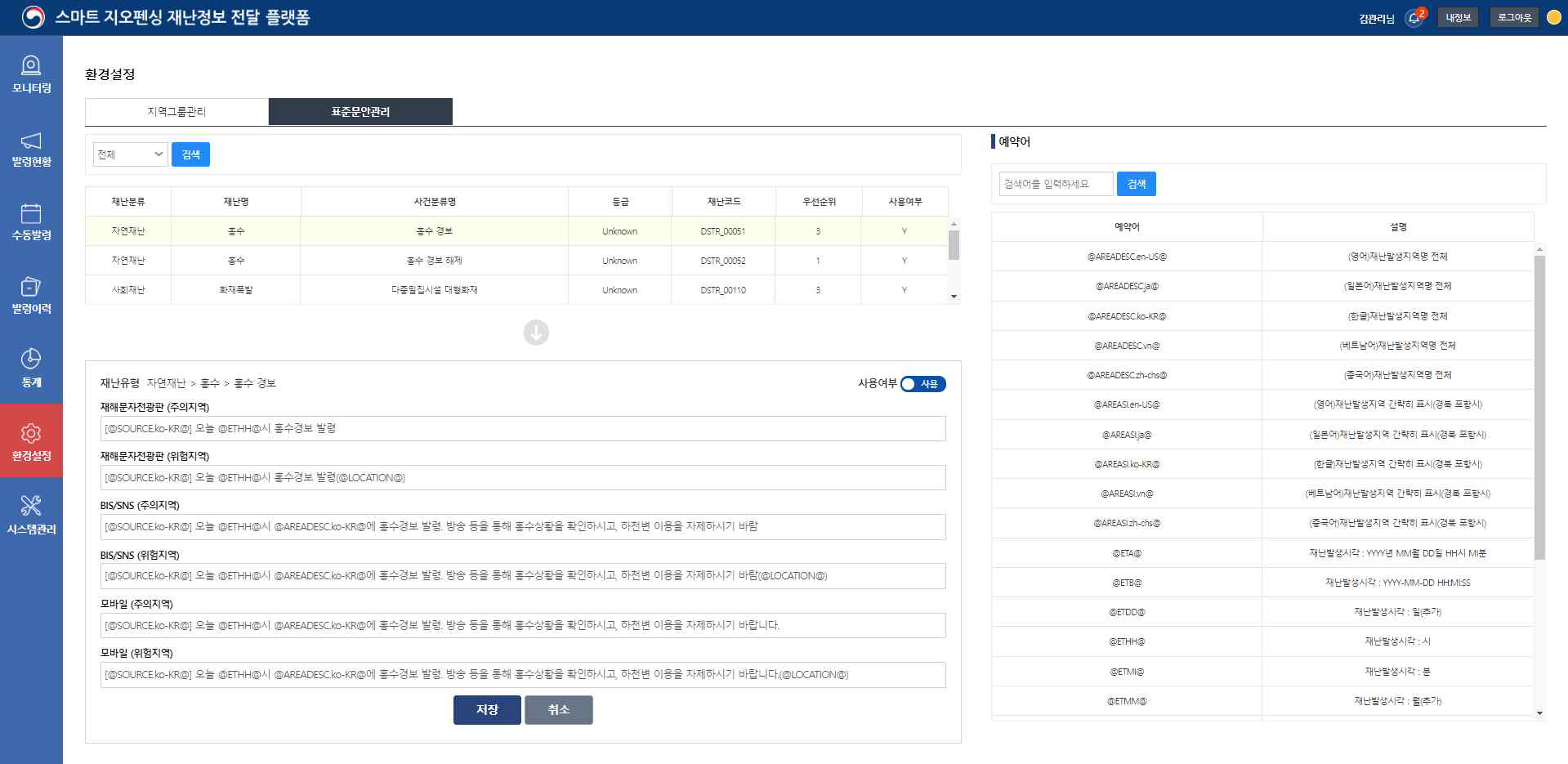1568x764 pixels.
Task: Open the notification bell with badge
Action: pos(1414,17)
